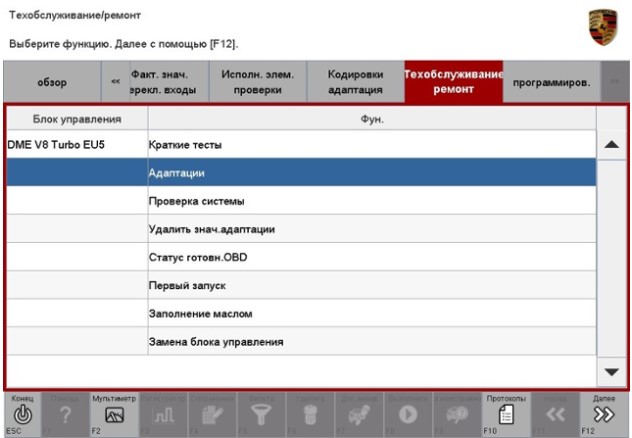
Task: Choose Удалить знач.адаптации function
Action: [x=370, y=229]
